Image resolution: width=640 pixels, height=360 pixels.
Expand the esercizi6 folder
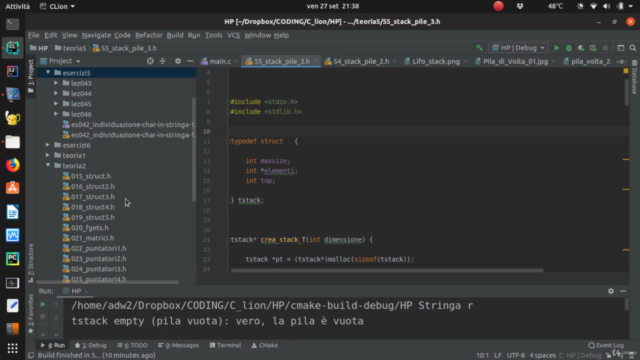point(48,145)
